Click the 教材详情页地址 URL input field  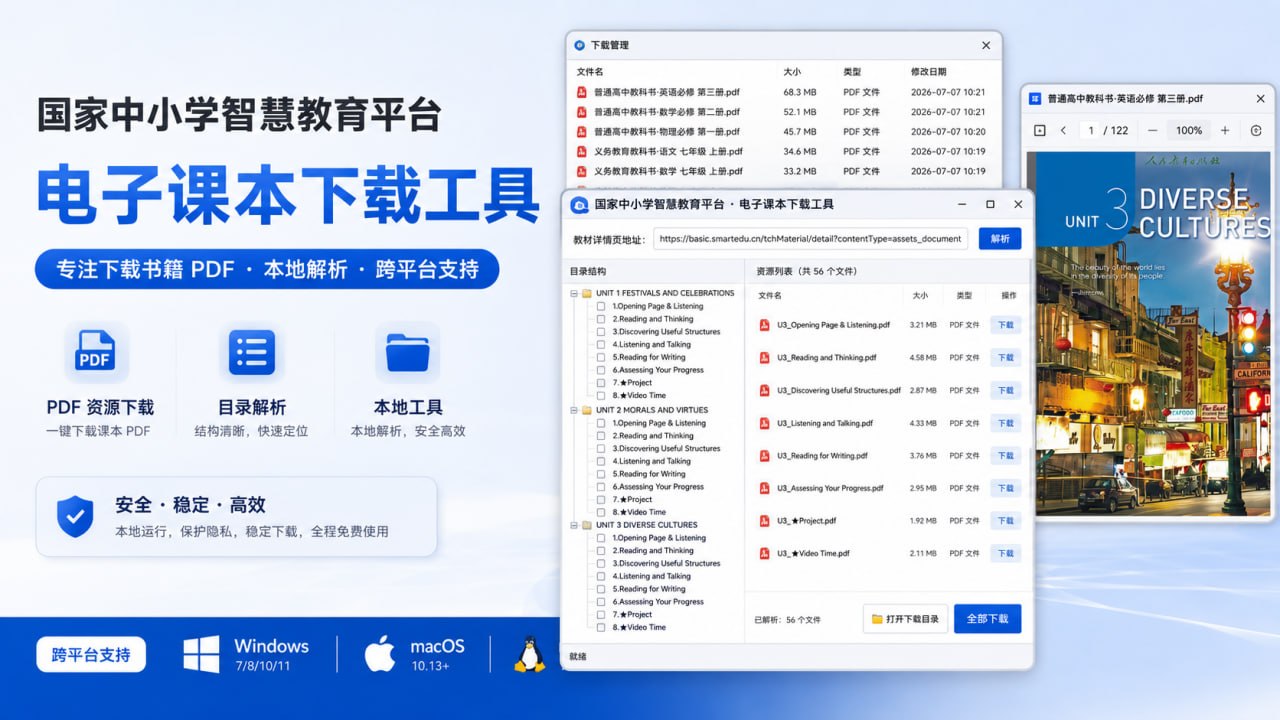[811, 239]
